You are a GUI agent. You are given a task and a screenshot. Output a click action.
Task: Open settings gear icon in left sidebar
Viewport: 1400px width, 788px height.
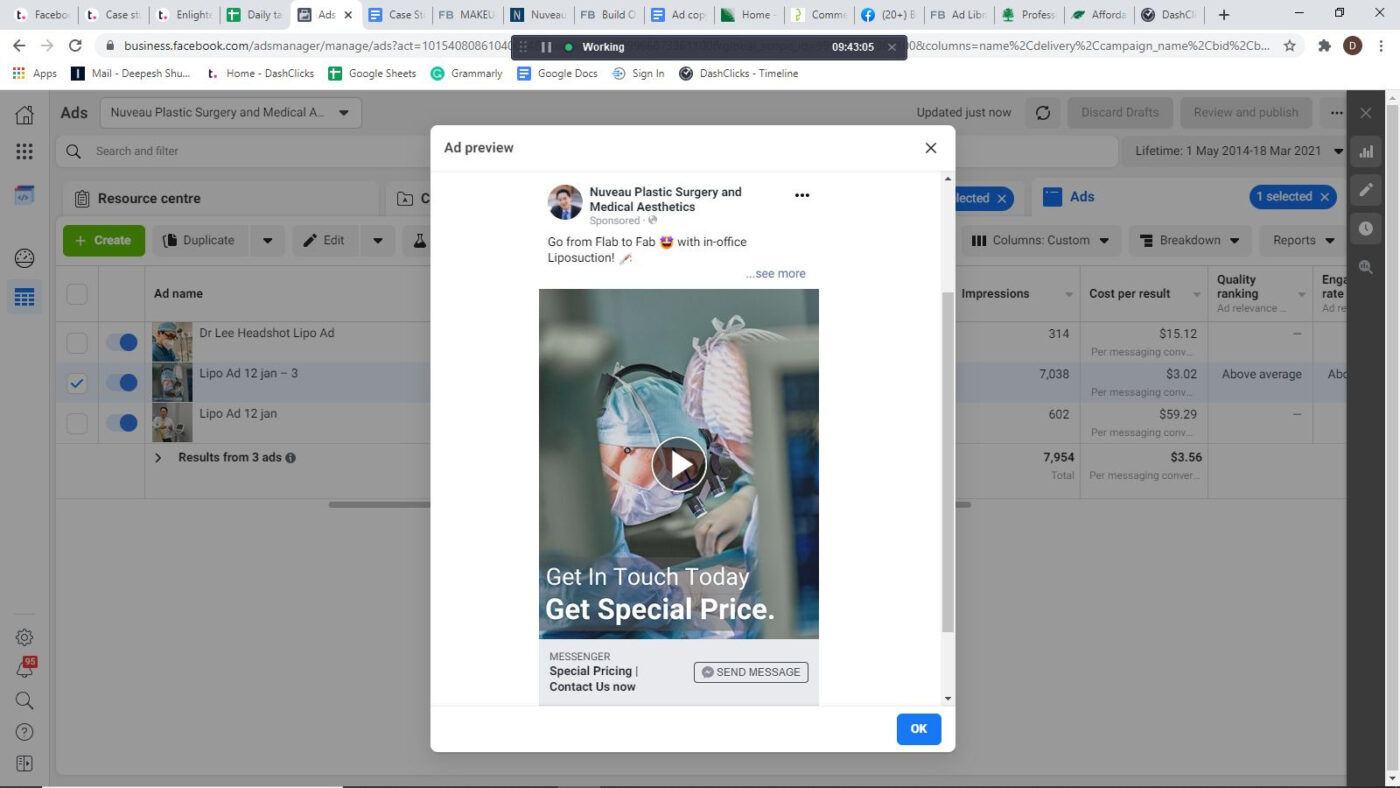(x=24, y=637)
